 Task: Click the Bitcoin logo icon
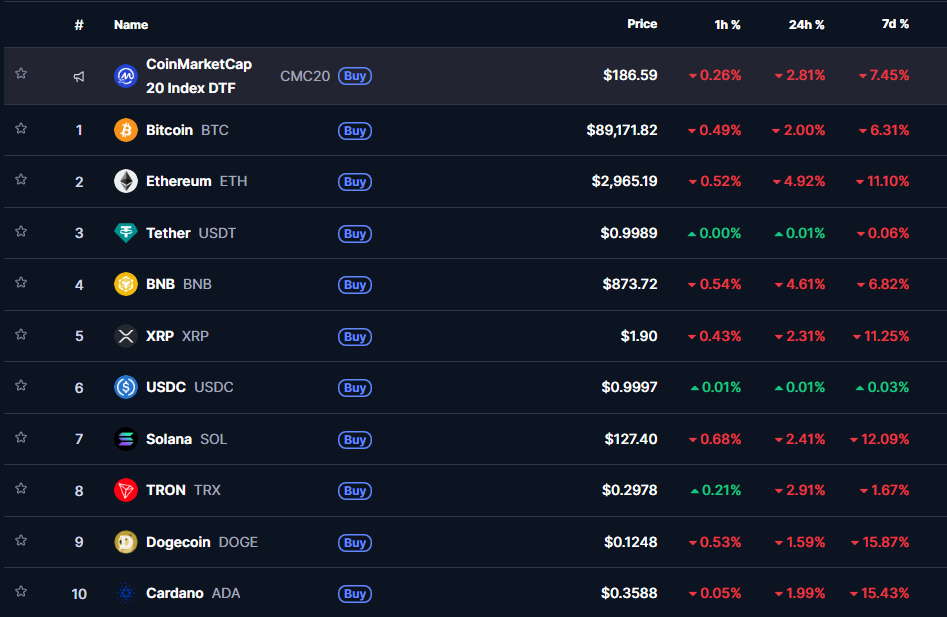coord(126,130)
